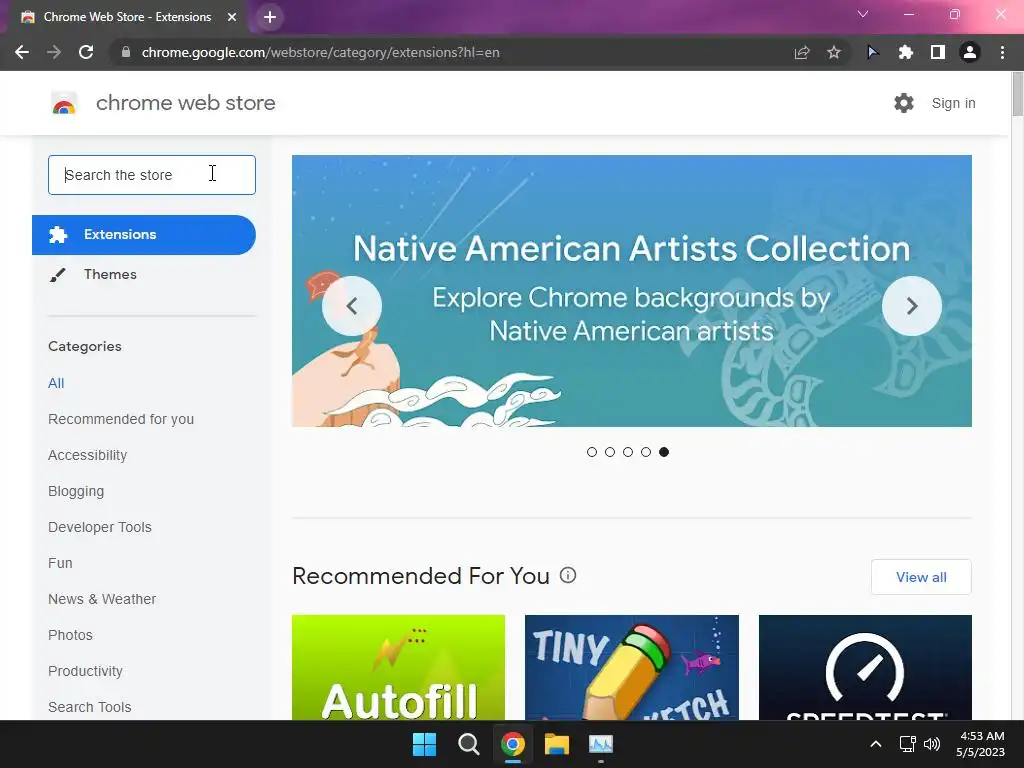
Task: Share this page via share icon
Action: point(802,52)
